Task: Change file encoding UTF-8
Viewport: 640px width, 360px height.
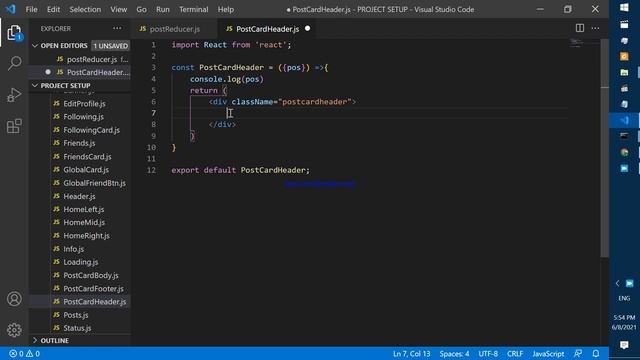Action: [488, 353]
